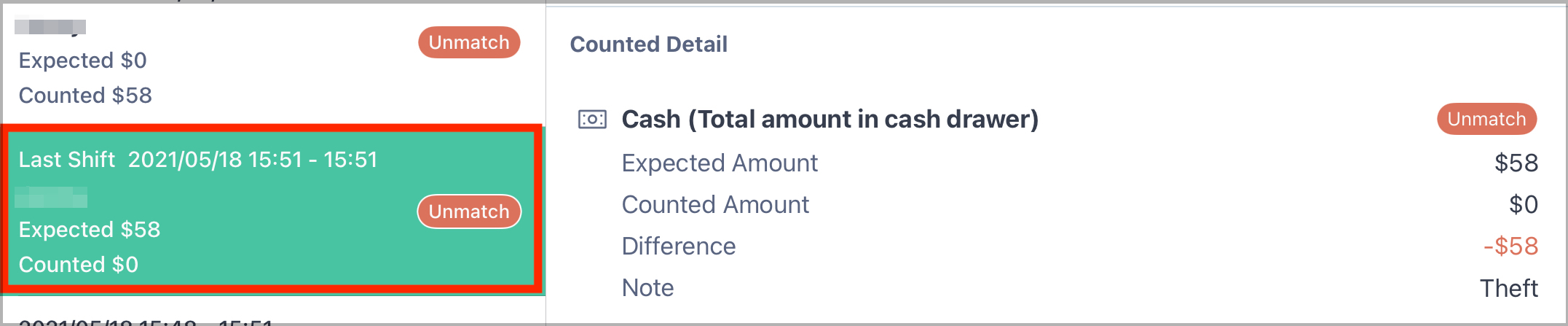Screen dimensions: 1568x326
Task: Click the Cash (Total amount in cash drawer) title
Action: click(830, 119)
